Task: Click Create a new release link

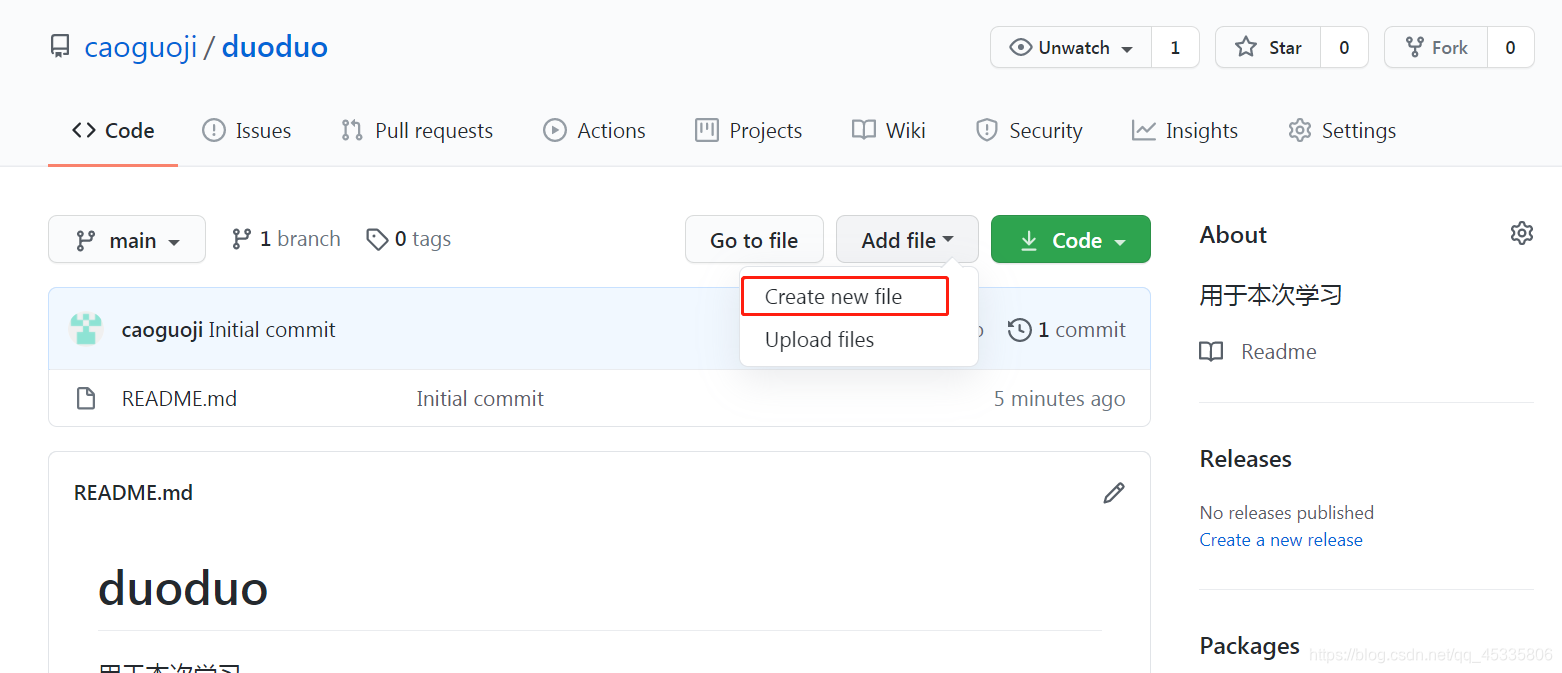Action: [1281, 540]
